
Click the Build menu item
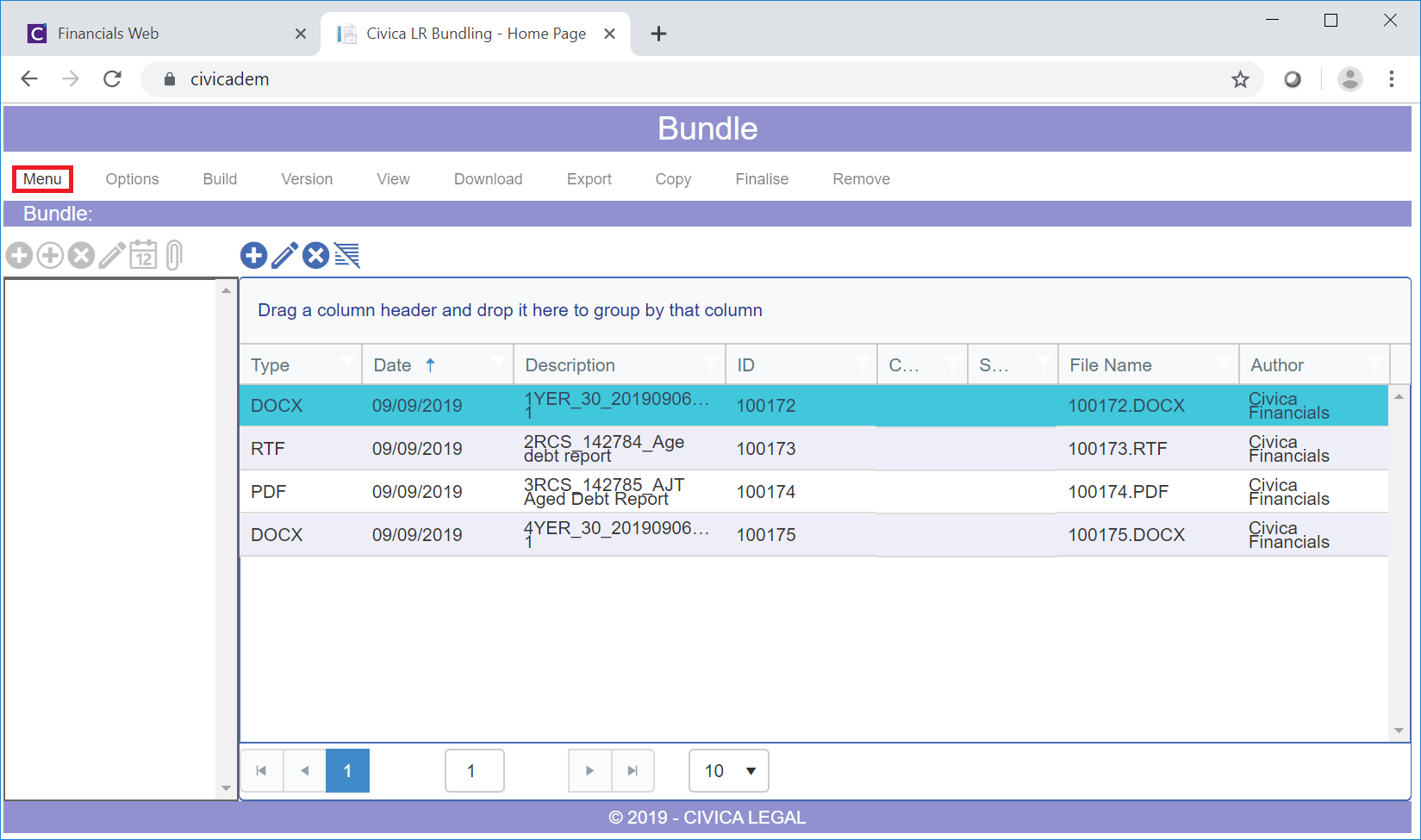click(220, 179)
